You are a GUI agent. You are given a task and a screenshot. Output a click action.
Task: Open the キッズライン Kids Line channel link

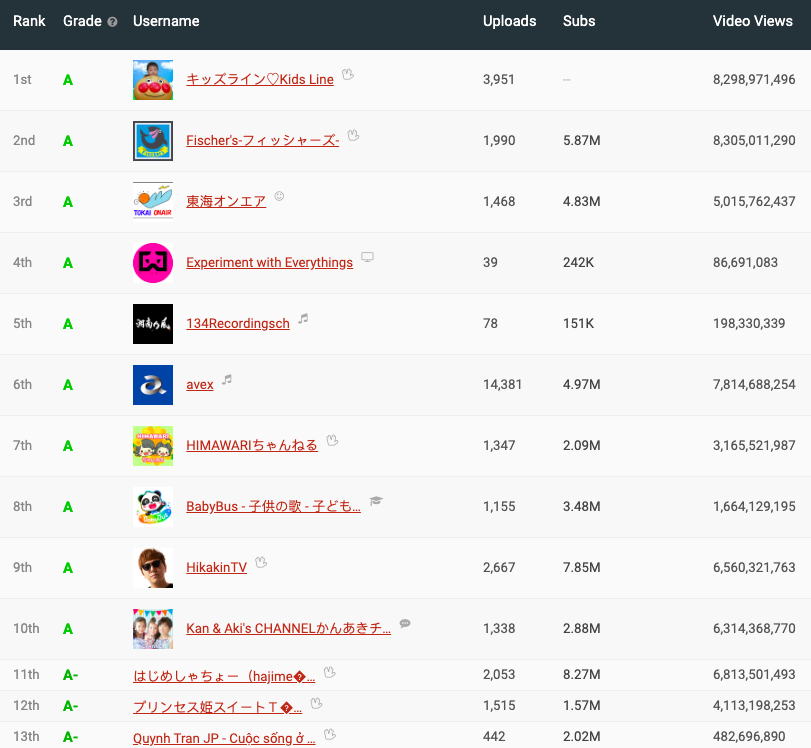pos(260,80)
